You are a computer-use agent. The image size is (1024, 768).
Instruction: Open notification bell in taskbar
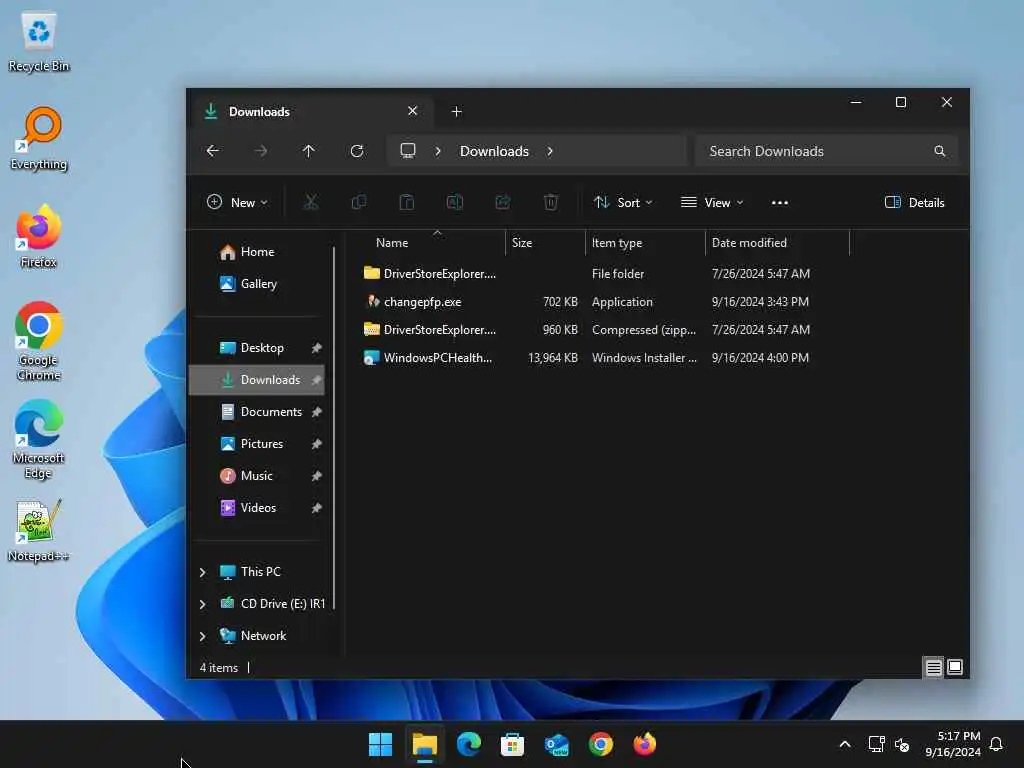click(x=997, y=744)
